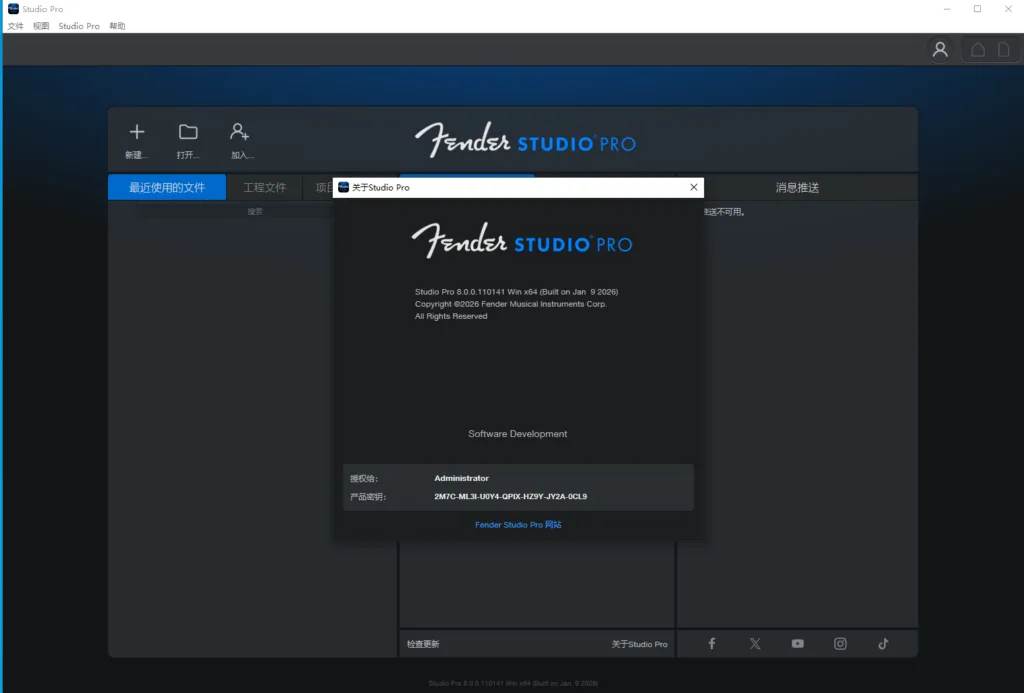Open the TikTok social icon
The width and height of the screenshot is (1024, 693).
pos(883,643)
